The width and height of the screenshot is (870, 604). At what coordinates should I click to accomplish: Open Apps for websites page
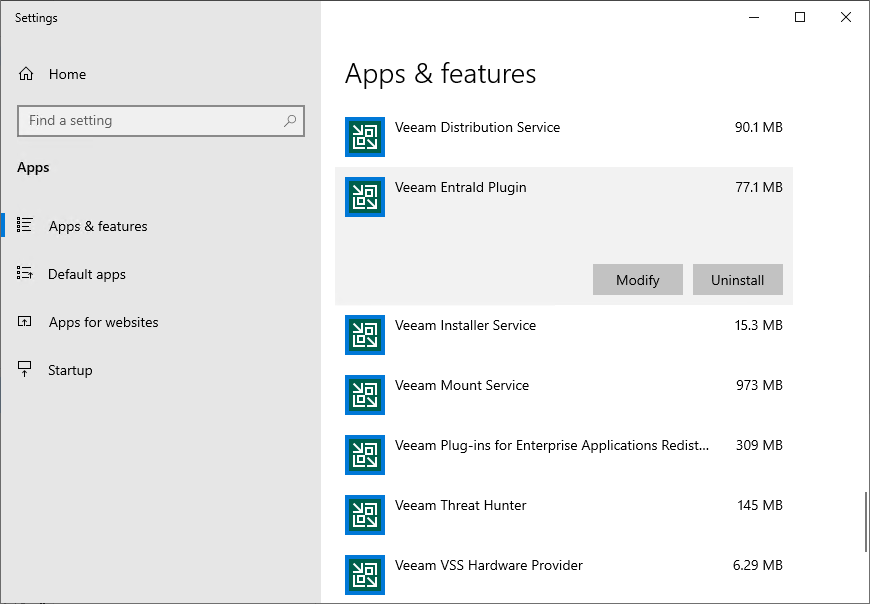pyautogui.click(x=103, y=322)
